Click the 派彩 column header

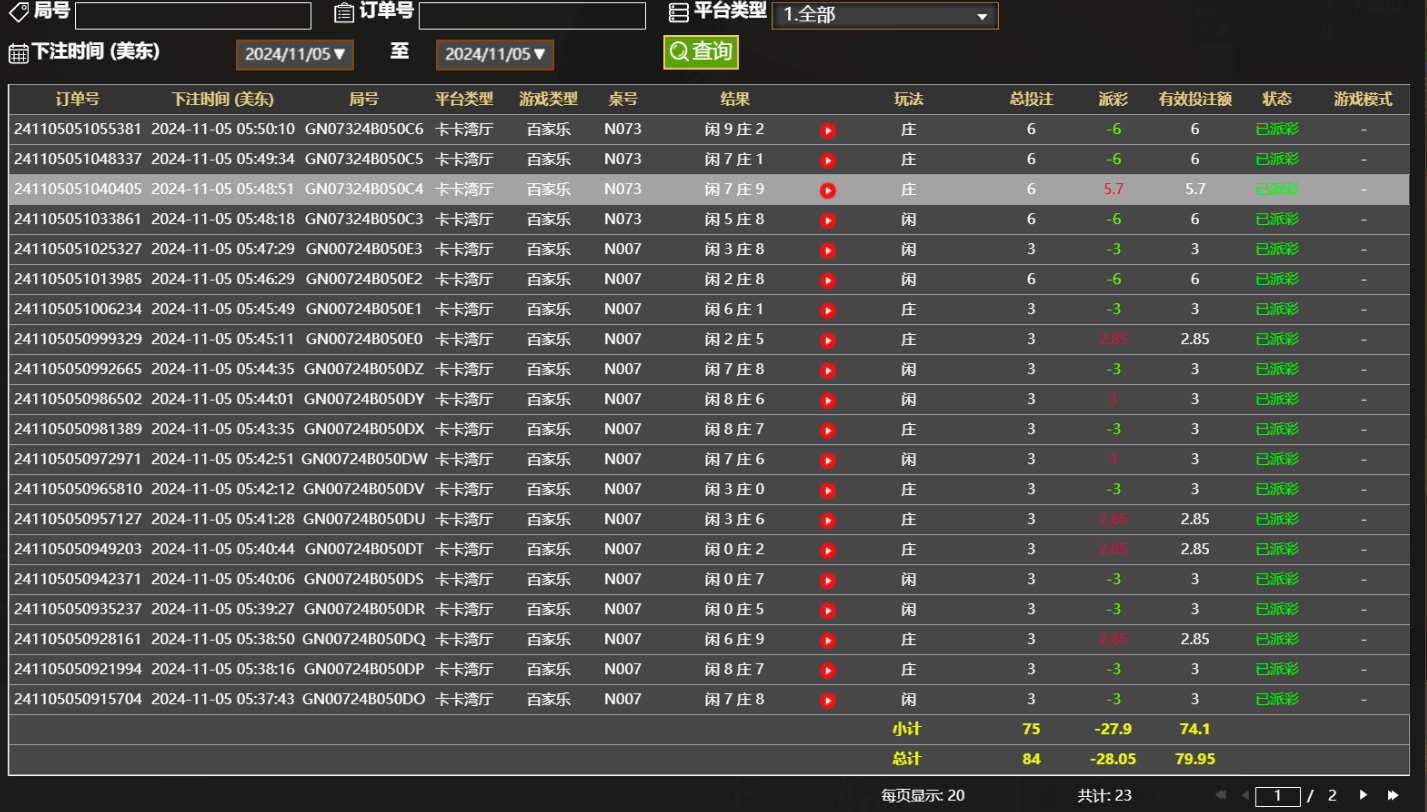point(1115,99)
